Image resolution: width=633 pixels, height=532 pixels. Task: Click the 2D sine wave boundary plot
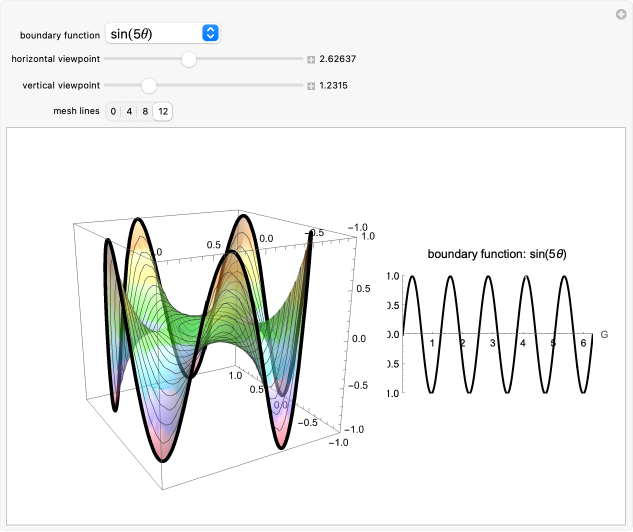pyautogui.click(x=498, y=335)
